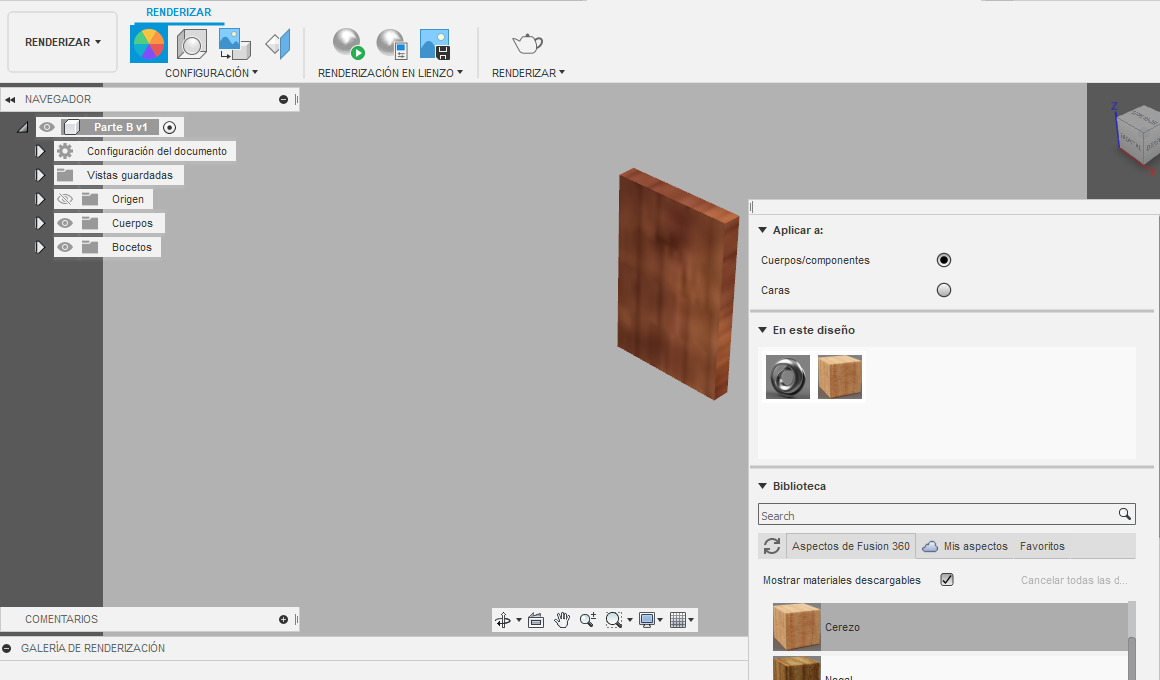Start the in-canvas render with play icon
The height and width of the screenshot is (680, 1160).
point(348,44)
